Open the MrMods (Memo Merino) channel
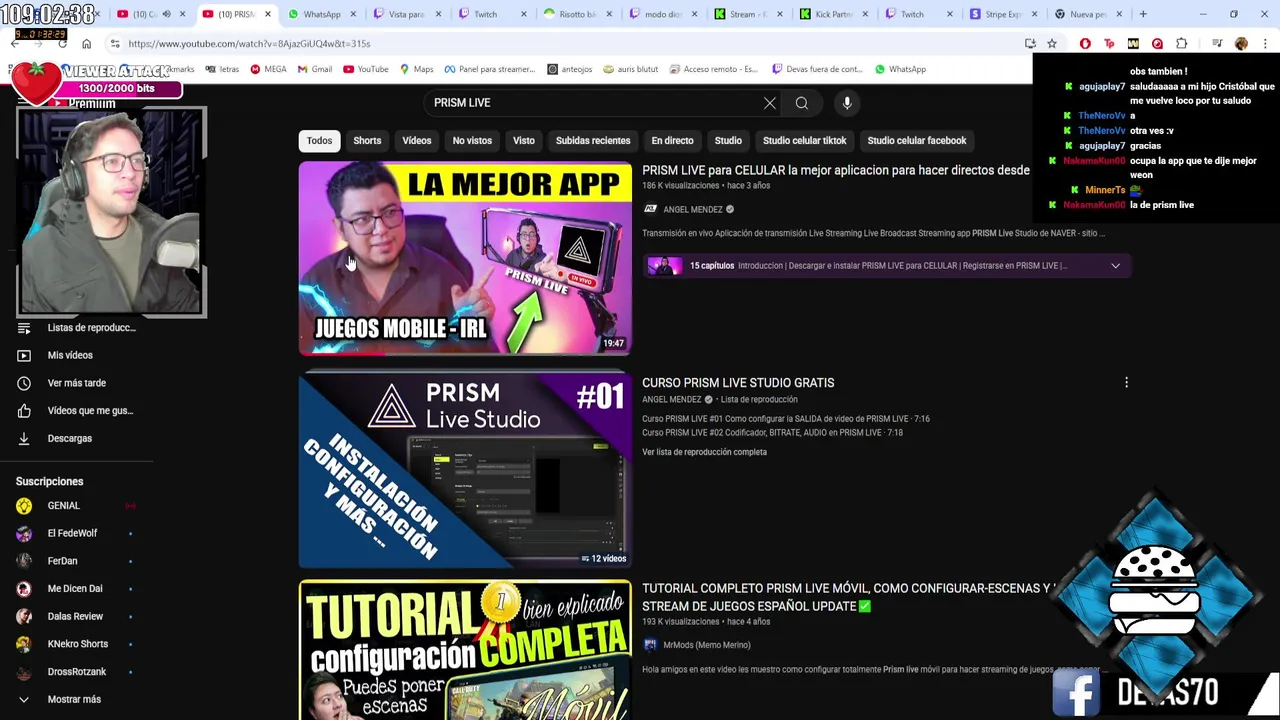Image resolution: width=1280 pixels, height=720 pixels. [706, 645]
